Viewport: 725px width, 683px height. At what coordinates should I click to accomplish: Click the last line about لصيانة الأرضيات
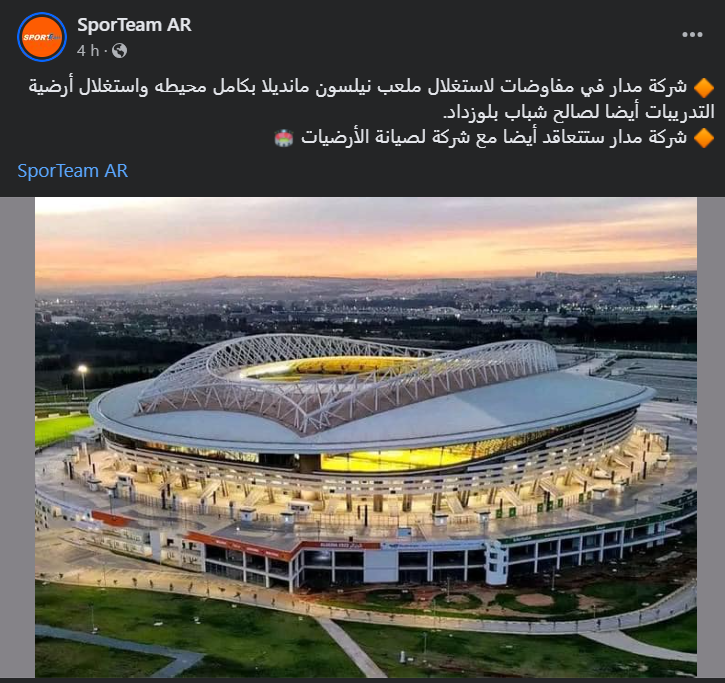[x=493, y=138]
